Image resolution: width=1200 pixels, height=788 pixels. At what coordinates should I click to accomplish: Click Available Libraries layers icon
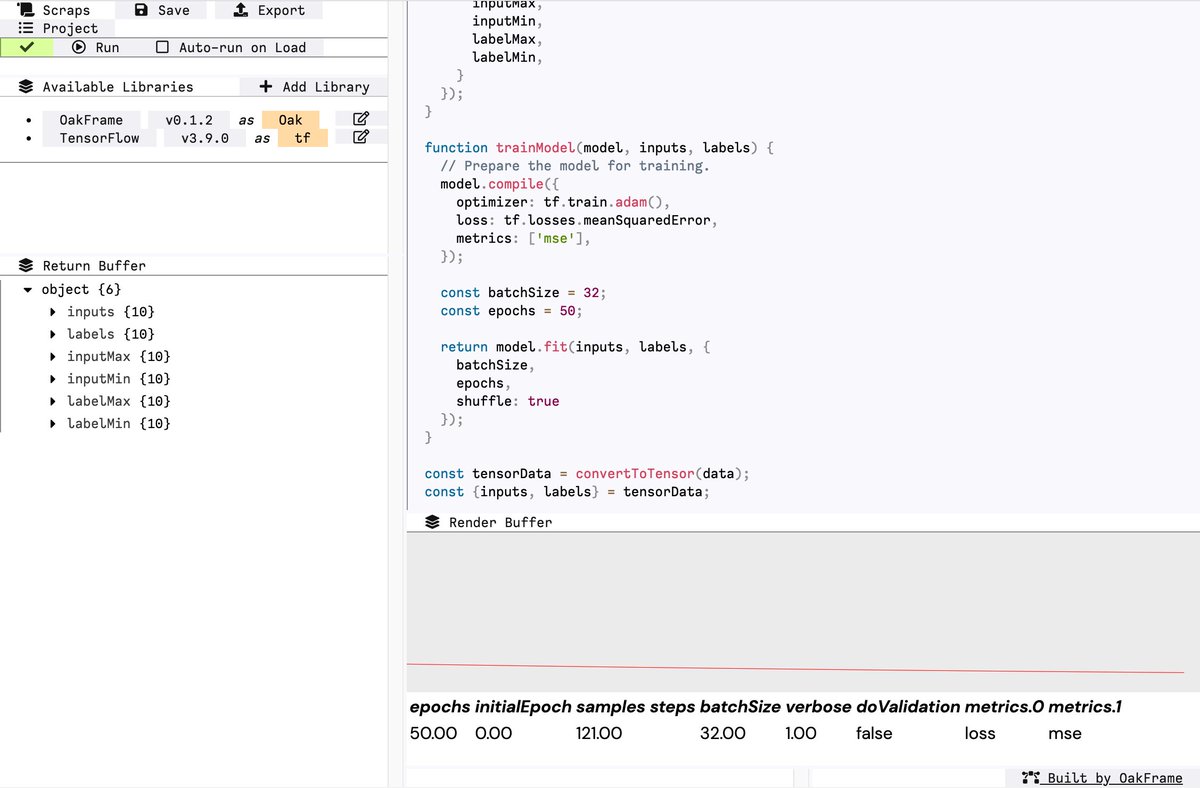26,87
